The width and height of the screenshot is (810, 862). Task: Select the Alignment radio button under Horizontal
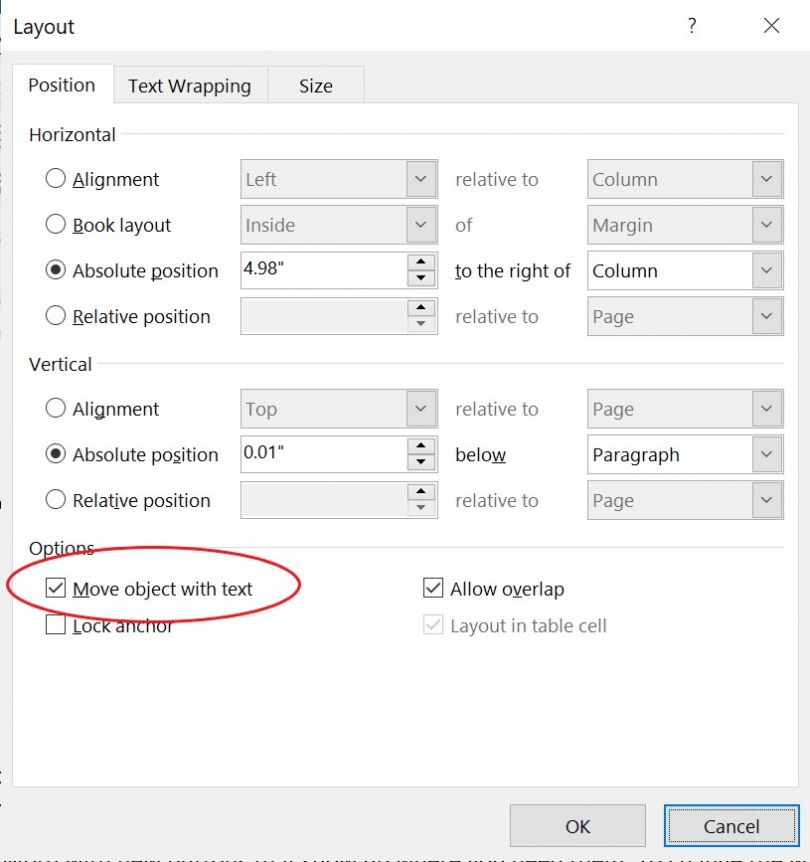click(x=56, y=179)
